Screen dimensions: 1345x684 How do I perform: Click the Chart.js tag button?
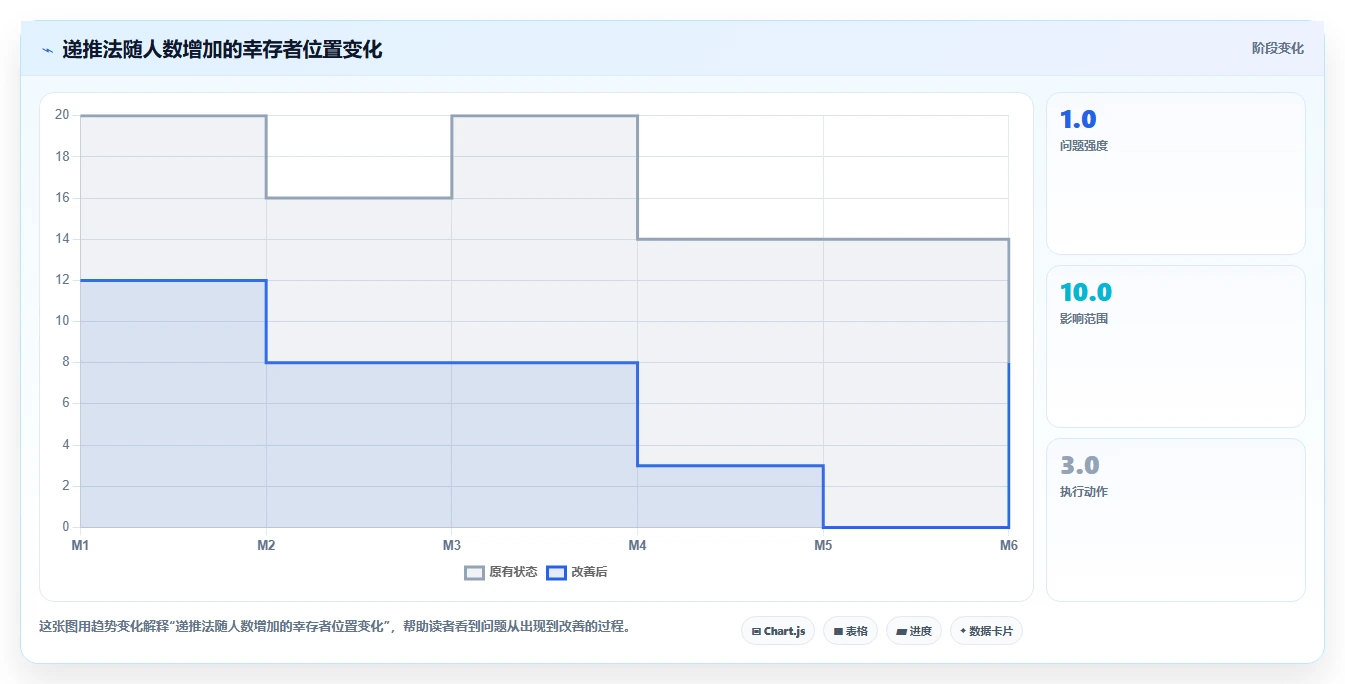point(778,631)
